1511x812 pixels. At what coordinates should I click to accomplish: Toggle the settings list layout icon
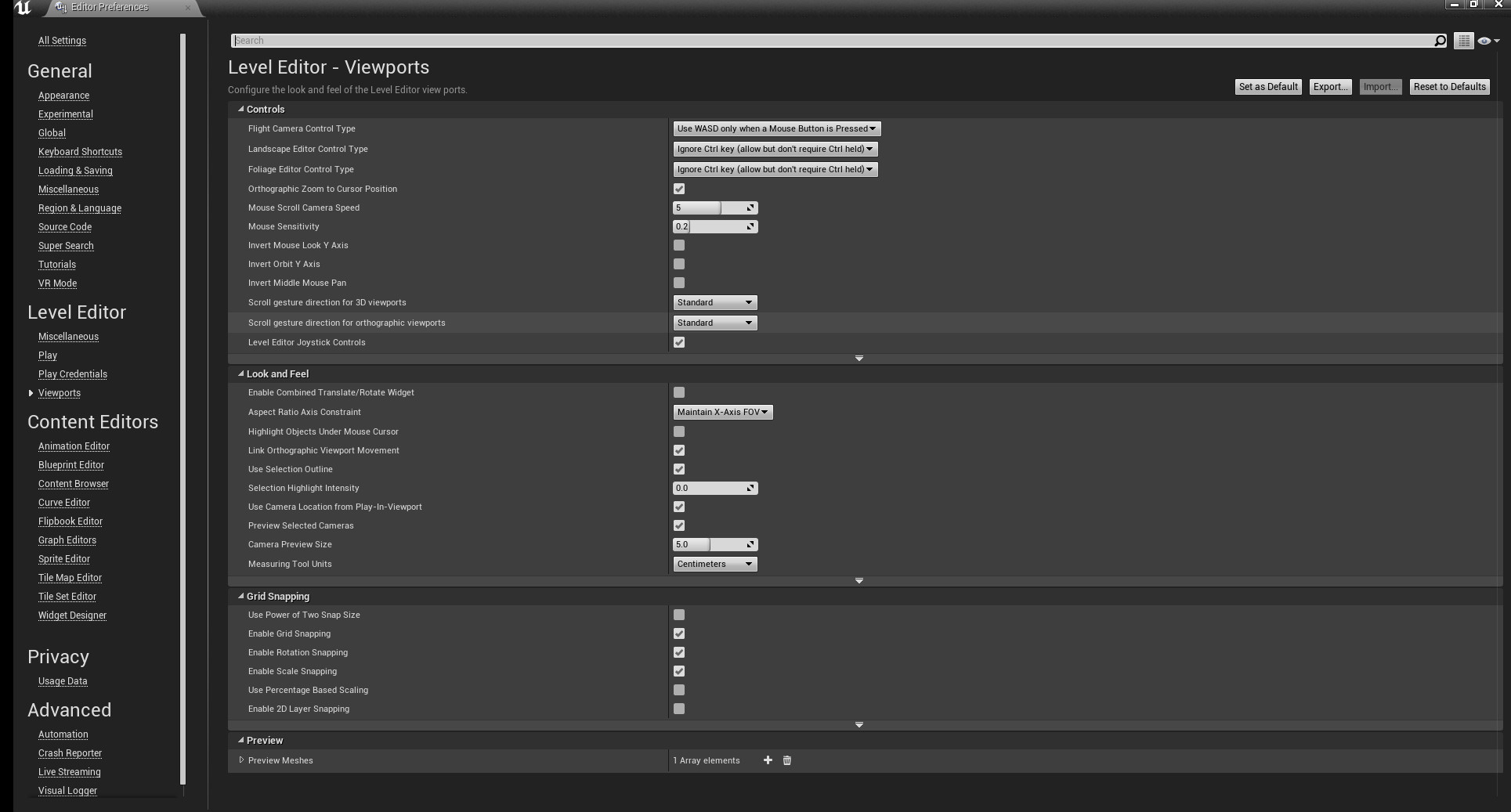[1463, 41]
